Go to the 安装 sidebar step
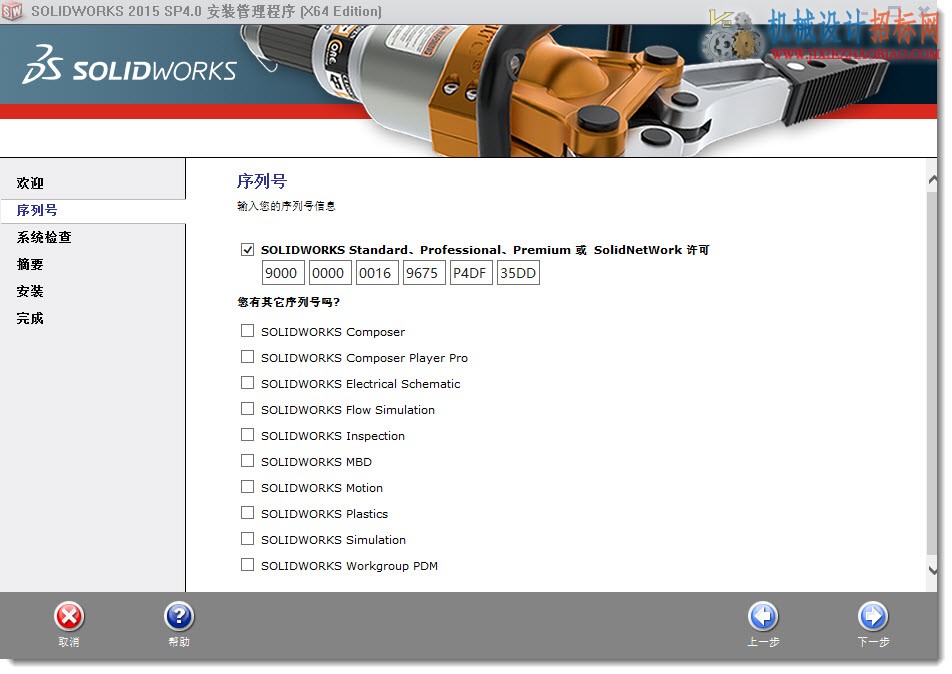Image resolution: width=952 pixels, height=674 pixels. (x=30, y=291)
